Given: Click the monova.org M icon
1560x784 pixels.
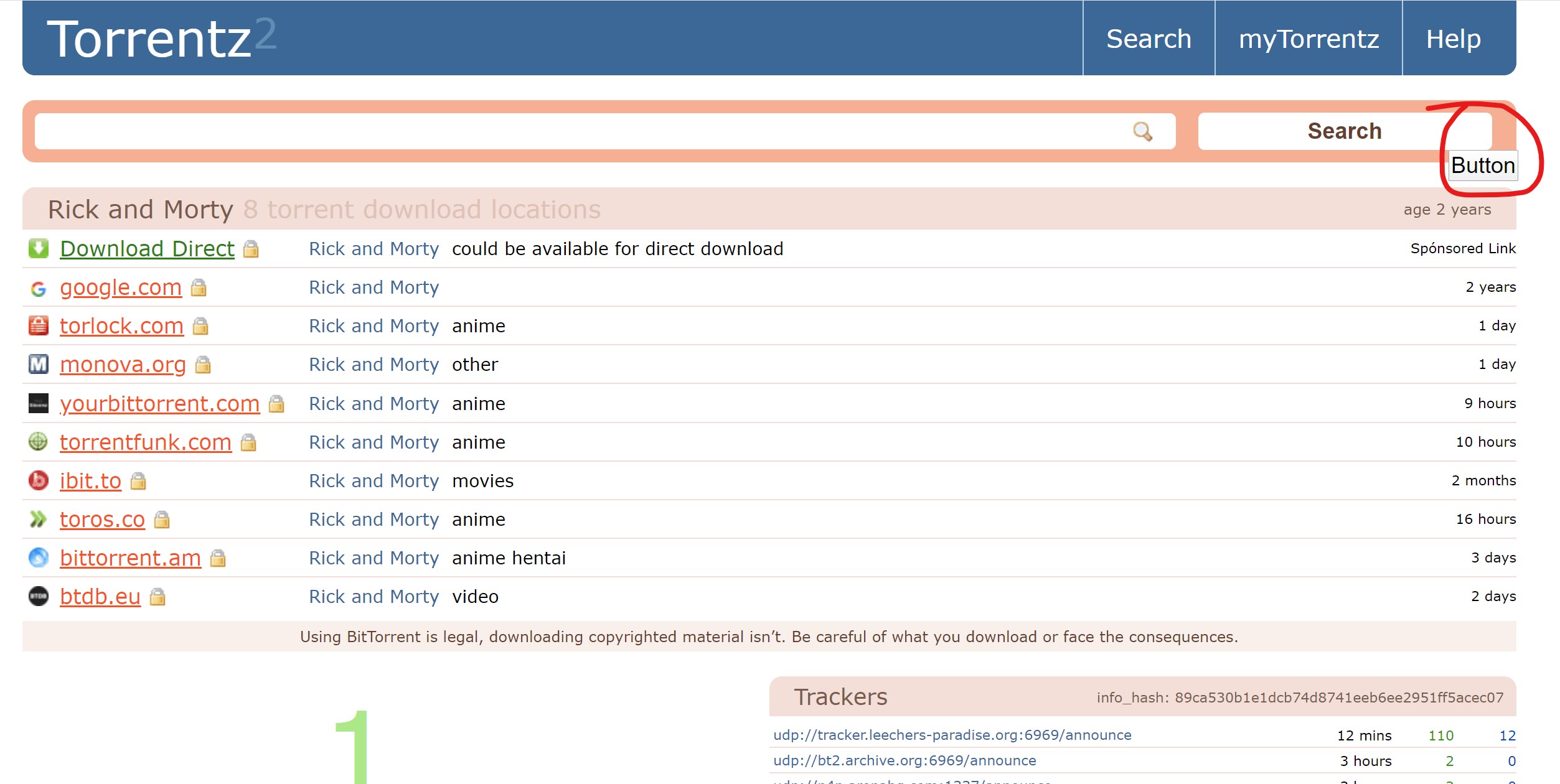Looking at the screenshot, I should click(39, 364).
